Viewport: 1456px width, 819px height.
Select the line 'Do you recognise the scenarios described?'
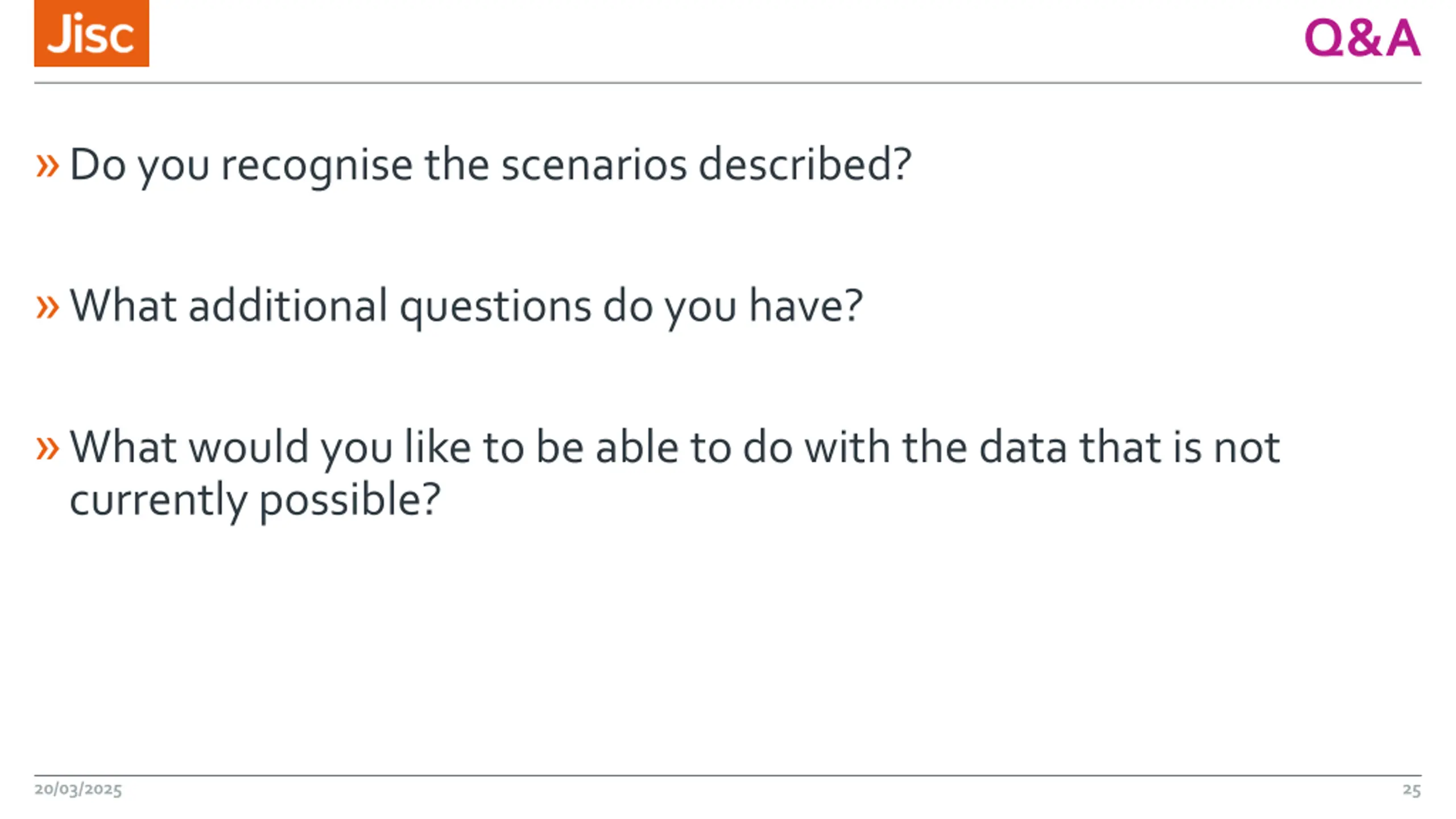coord(491,166)
